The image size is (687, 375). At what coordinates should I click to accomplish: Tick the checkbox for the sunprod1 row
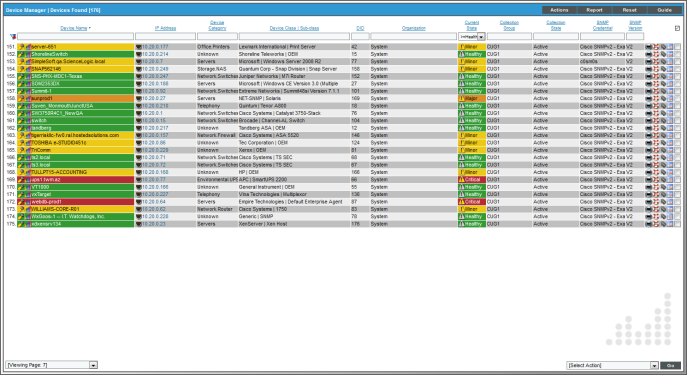coord(677,99)
